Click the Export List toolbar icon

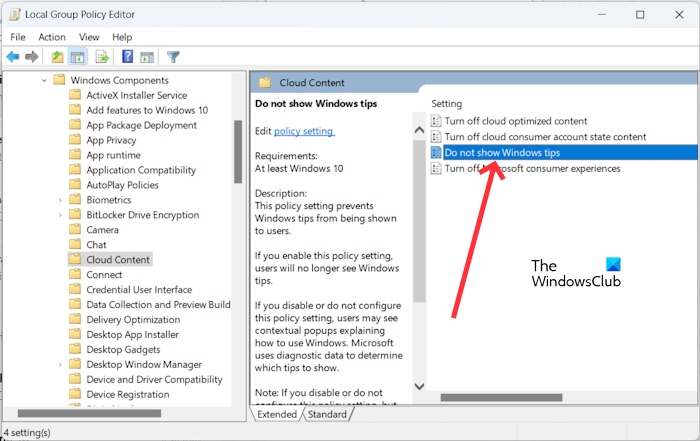point(102,57)
